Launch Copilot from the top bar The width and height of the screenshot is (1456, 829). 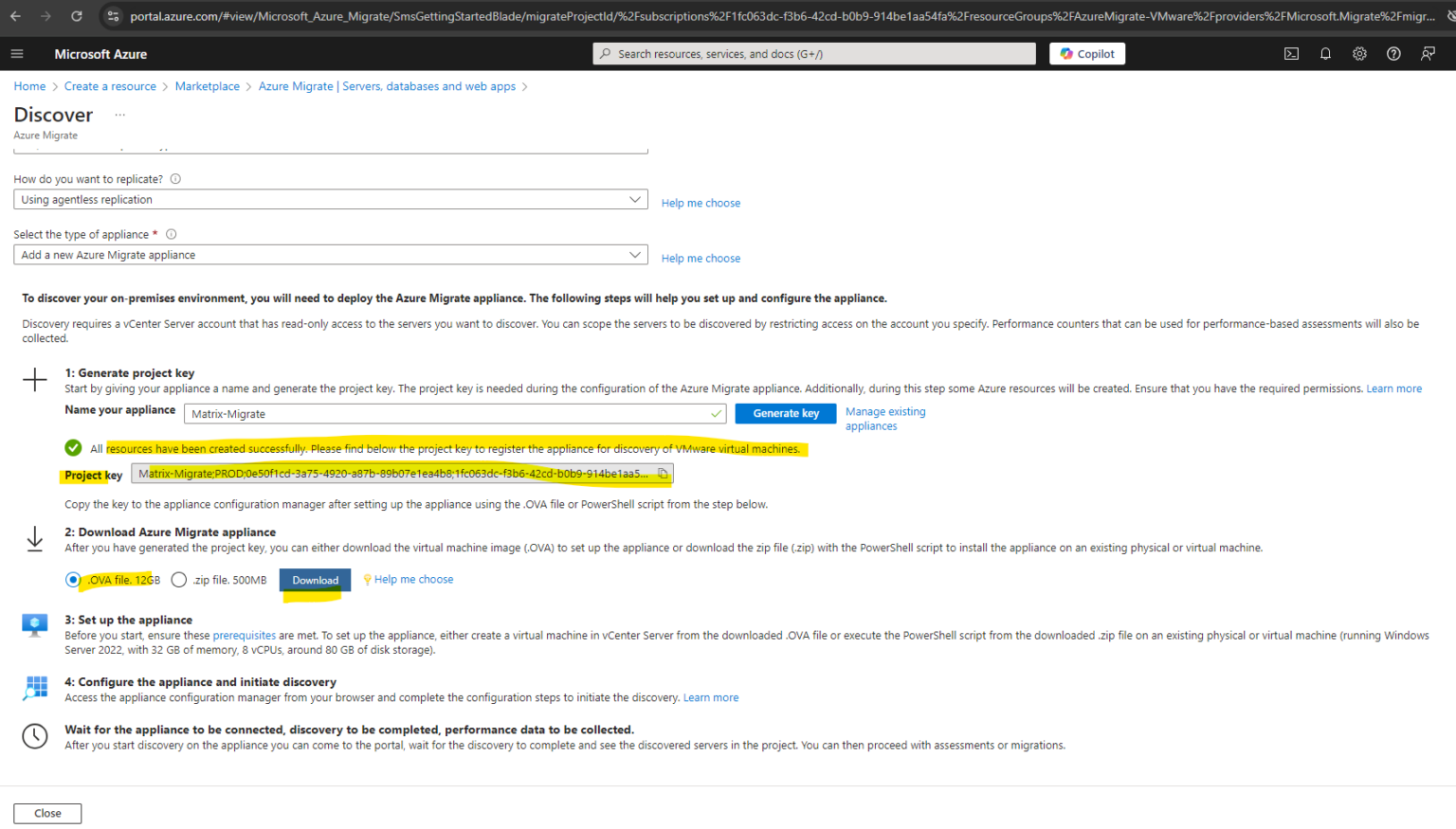point(1086,53)
